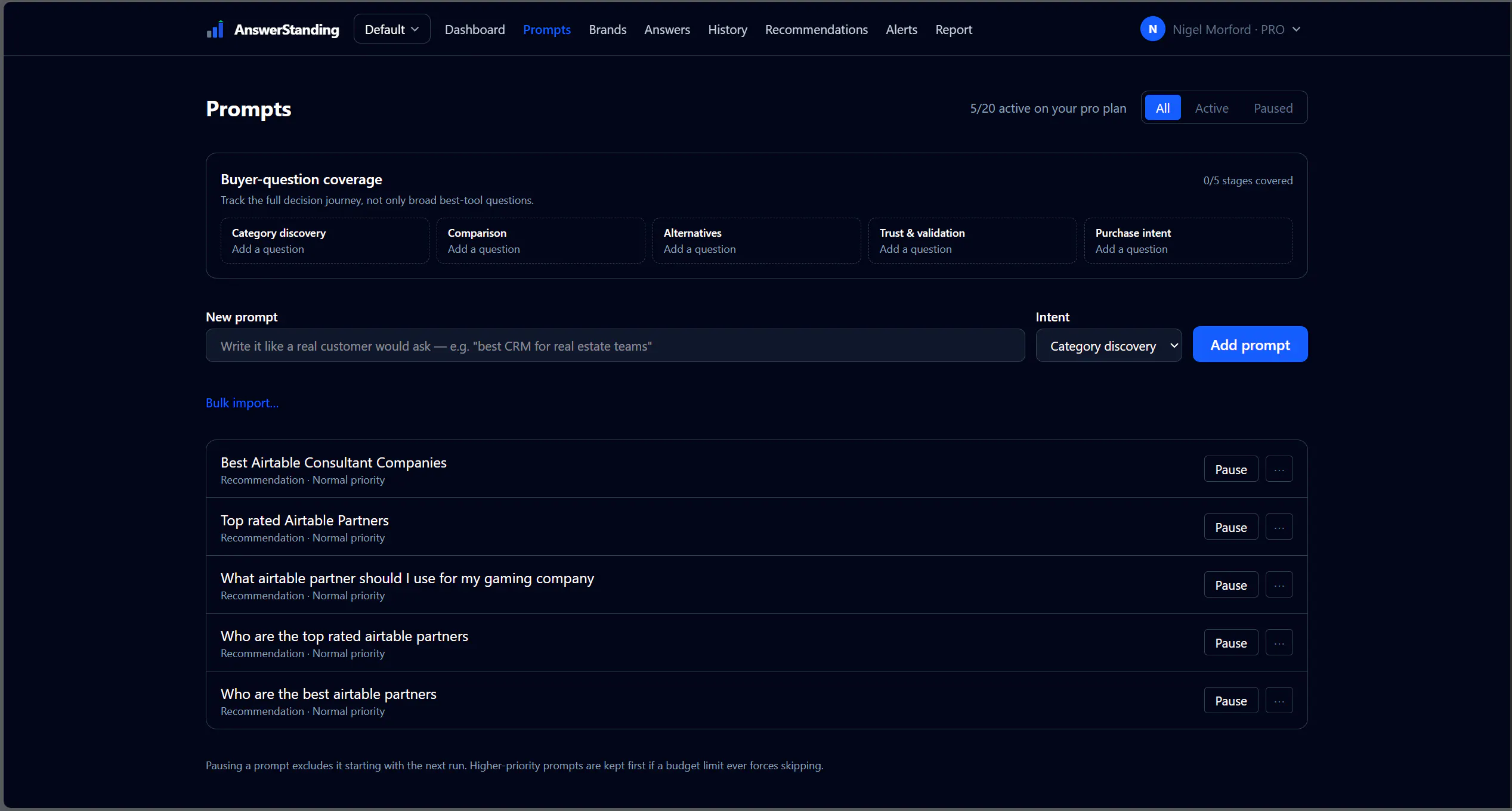Viewport: 1512px width, 811px height.
Task: Pause the Best Airtable Consultant Companies prompt
Action: pyautogui.click(x=1231, y=469)
